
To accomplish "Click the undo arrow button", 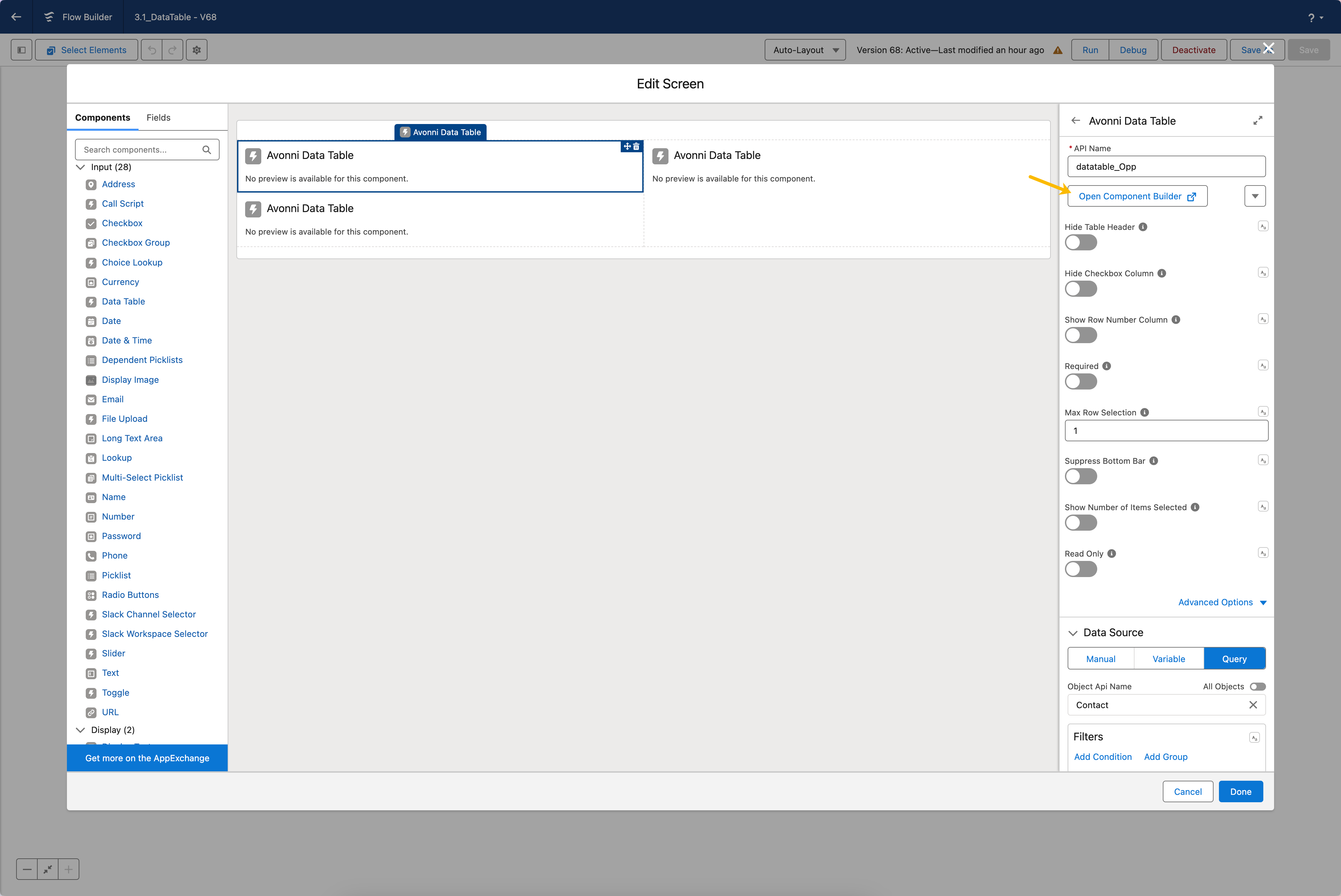I will [152, 50].
